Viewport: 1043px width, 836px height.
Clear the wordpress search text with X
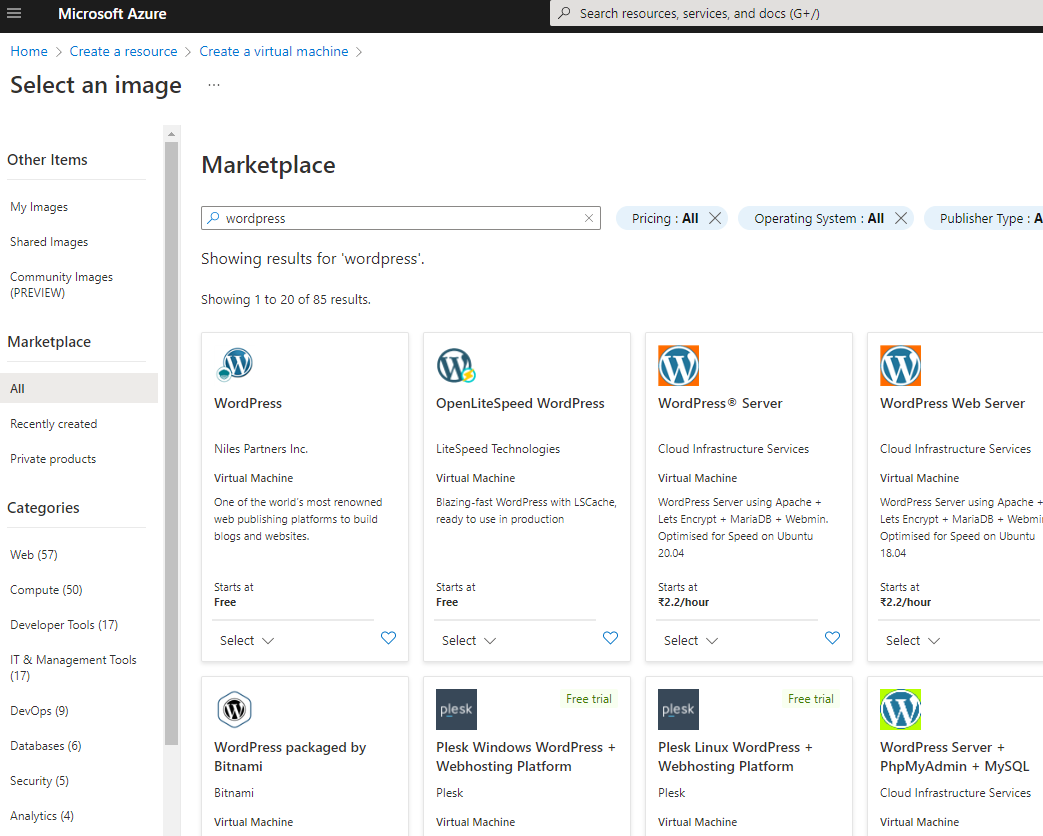[x=589, y=218]
